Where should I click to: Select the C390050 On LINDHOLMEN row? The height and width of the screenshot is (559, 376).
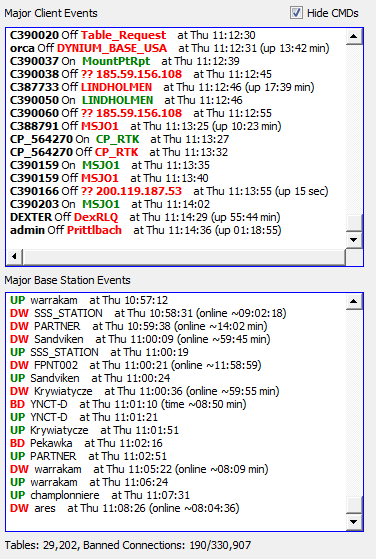point(126,100)
